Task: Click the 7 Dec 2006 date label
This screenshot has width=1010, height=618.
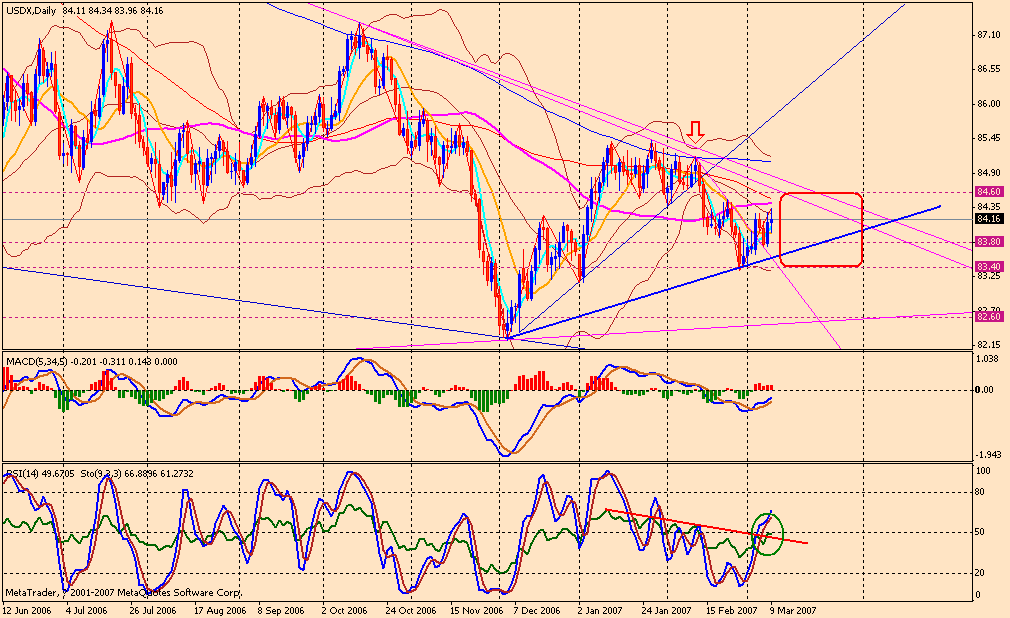Action: coord(538,610)
